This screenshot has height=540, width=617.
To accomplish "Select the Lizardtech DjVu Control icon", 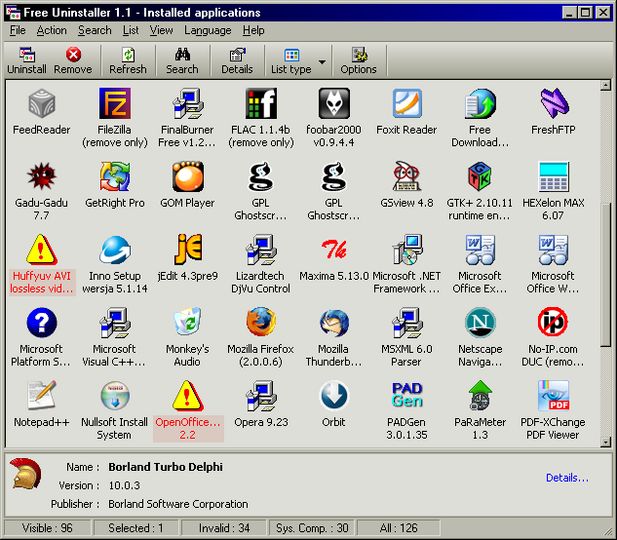I will [x=261, y=250].
